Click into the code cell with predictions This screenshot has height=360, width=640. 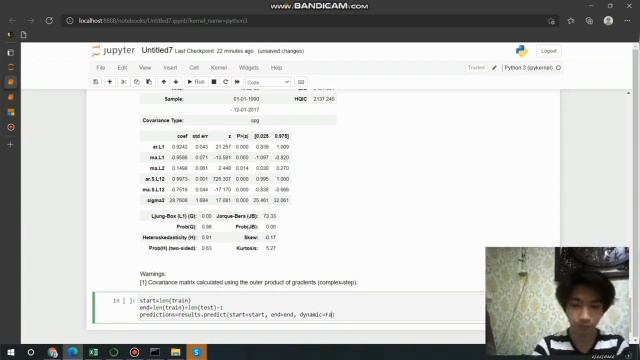click(x=310, y=308)
